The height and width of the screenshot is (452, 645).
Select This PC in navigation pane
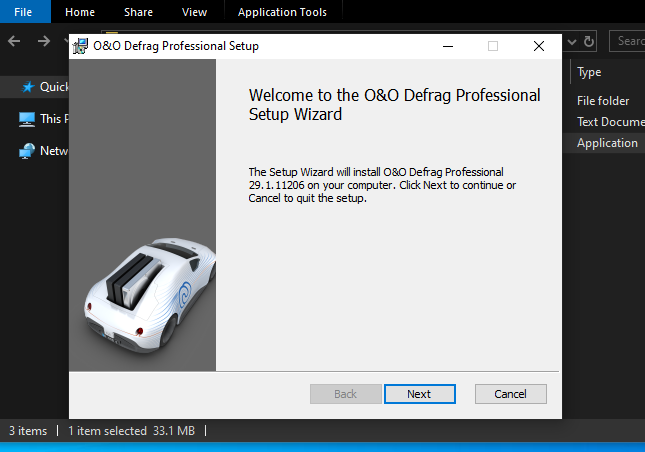coord(35,119)
